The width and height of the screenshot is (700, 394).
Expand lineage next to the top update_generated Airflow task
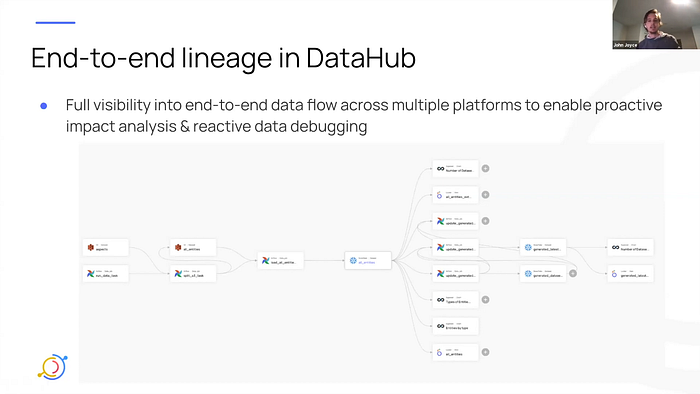tap(485, 221)
